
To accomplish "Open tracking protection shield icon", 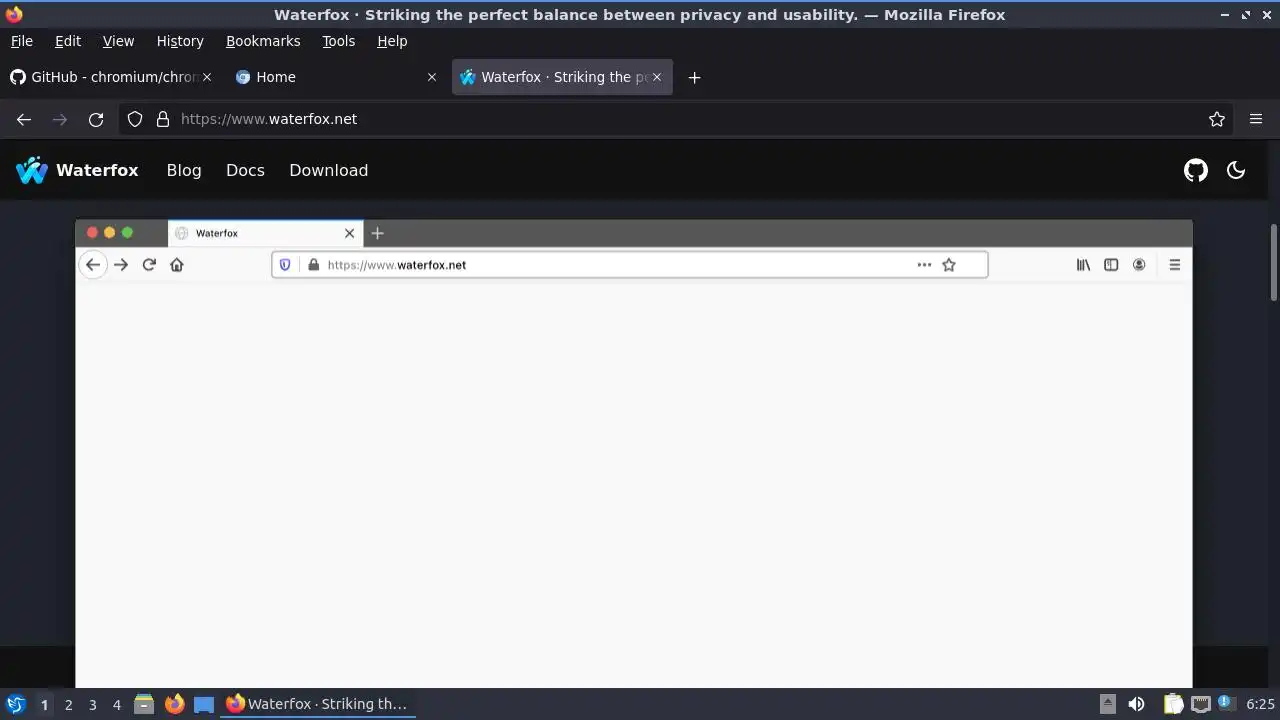I will [x=135, y=119].
